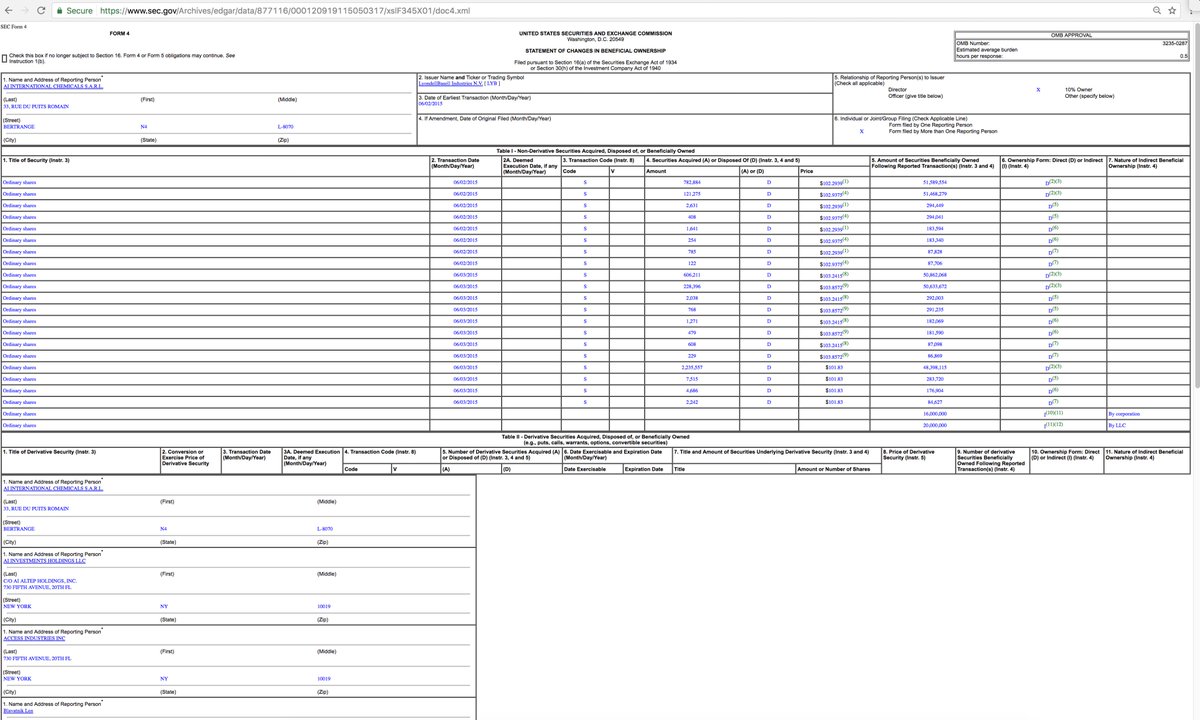Click the browser back arrow

click(x=11, y=10)
